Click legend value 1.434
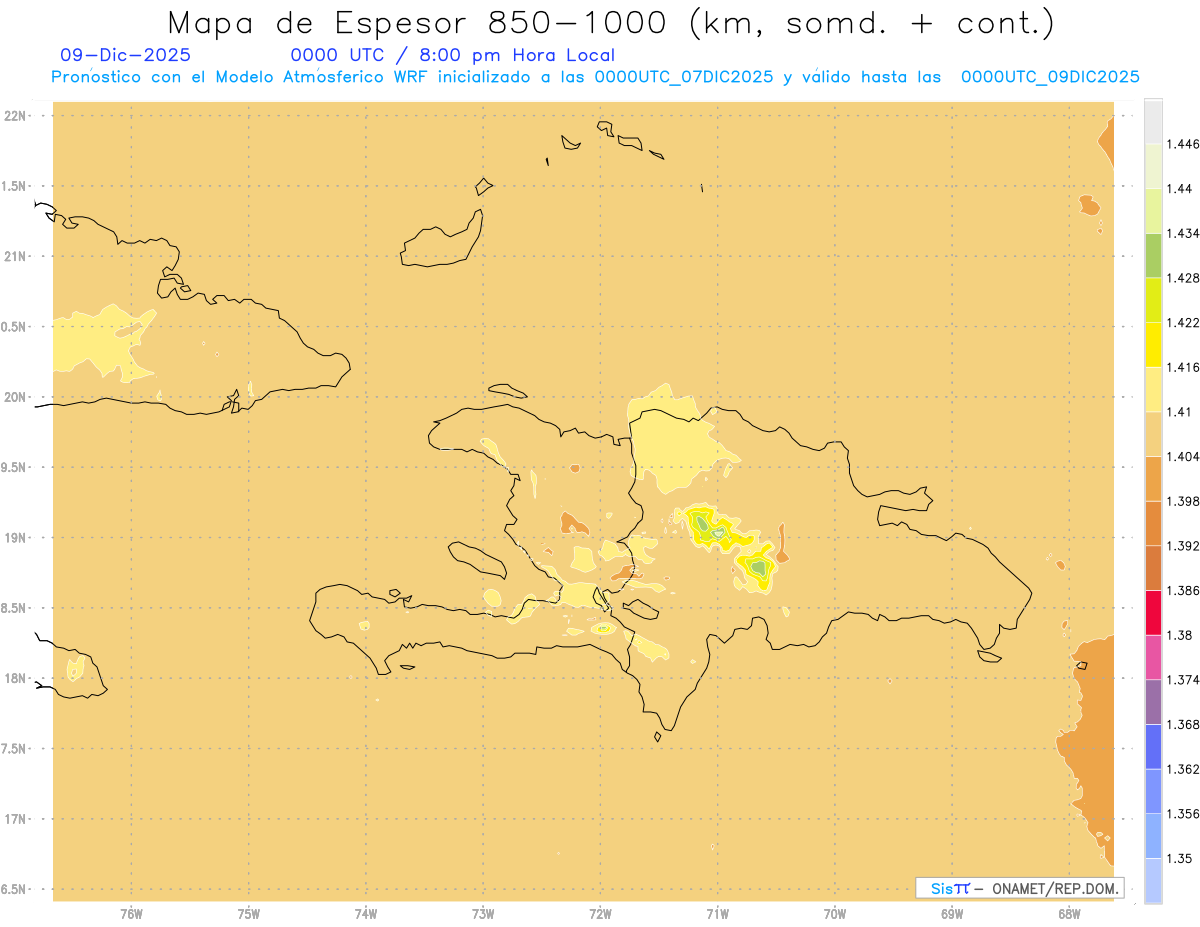1200x927 pixels. point(1183,233)
